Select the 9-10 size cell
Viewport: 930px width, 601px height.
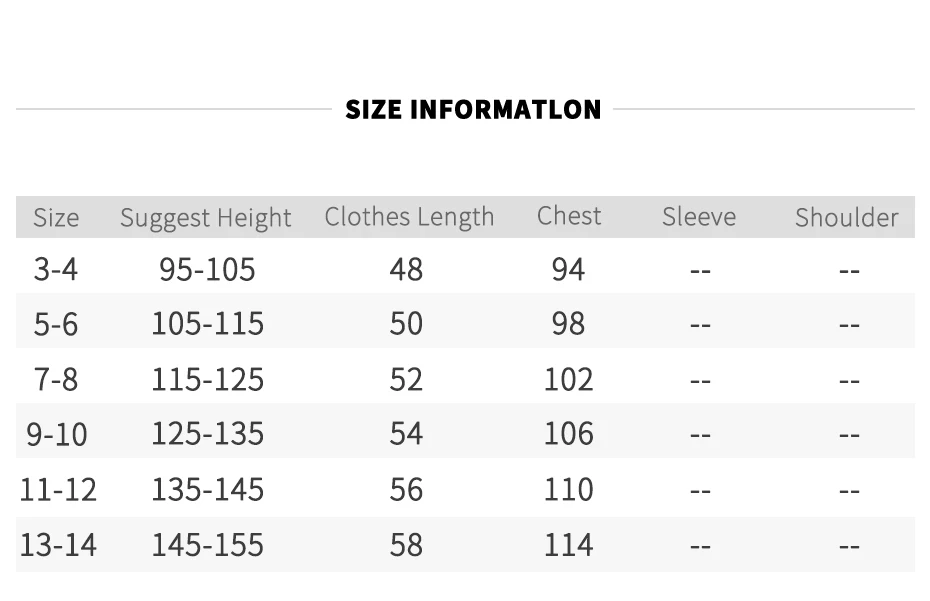click(x=57, y=434)
